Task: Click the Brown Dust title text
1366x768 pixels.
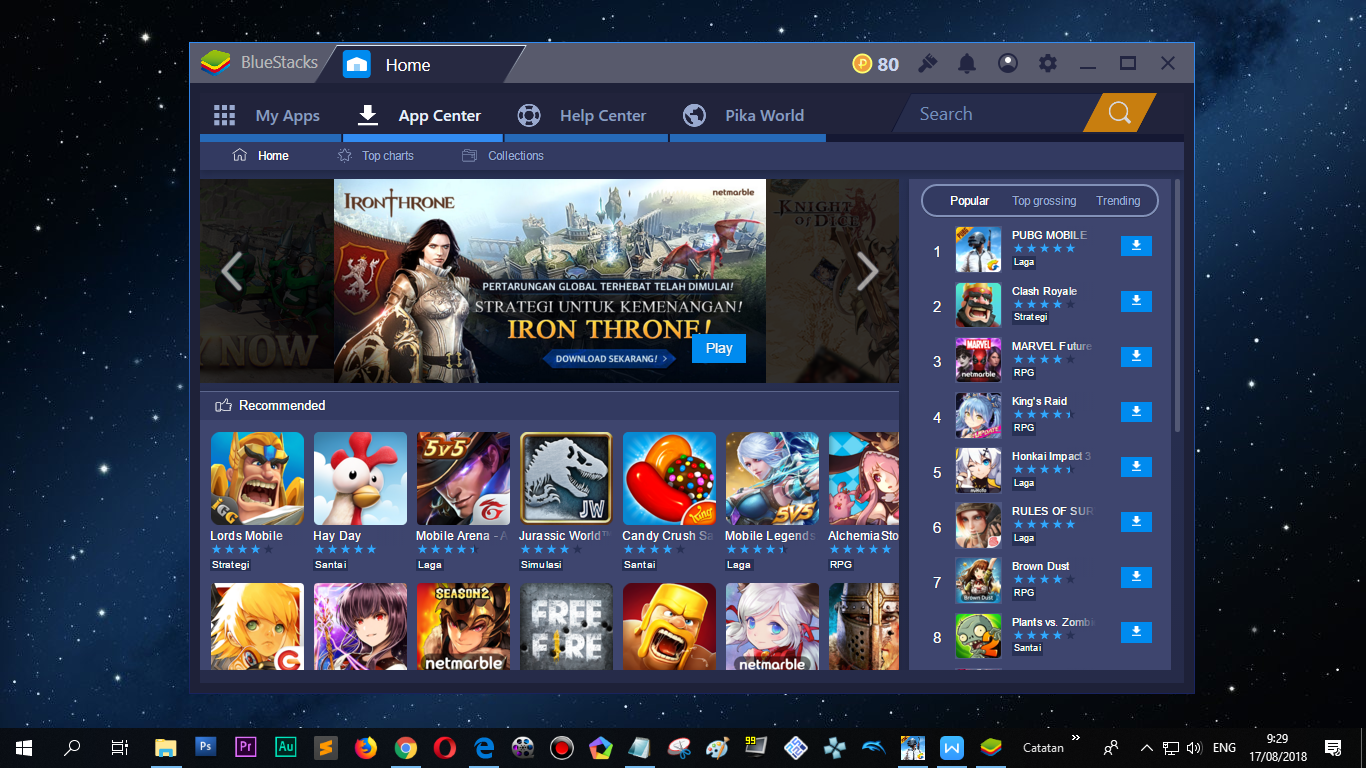Action: point(1040,566)
